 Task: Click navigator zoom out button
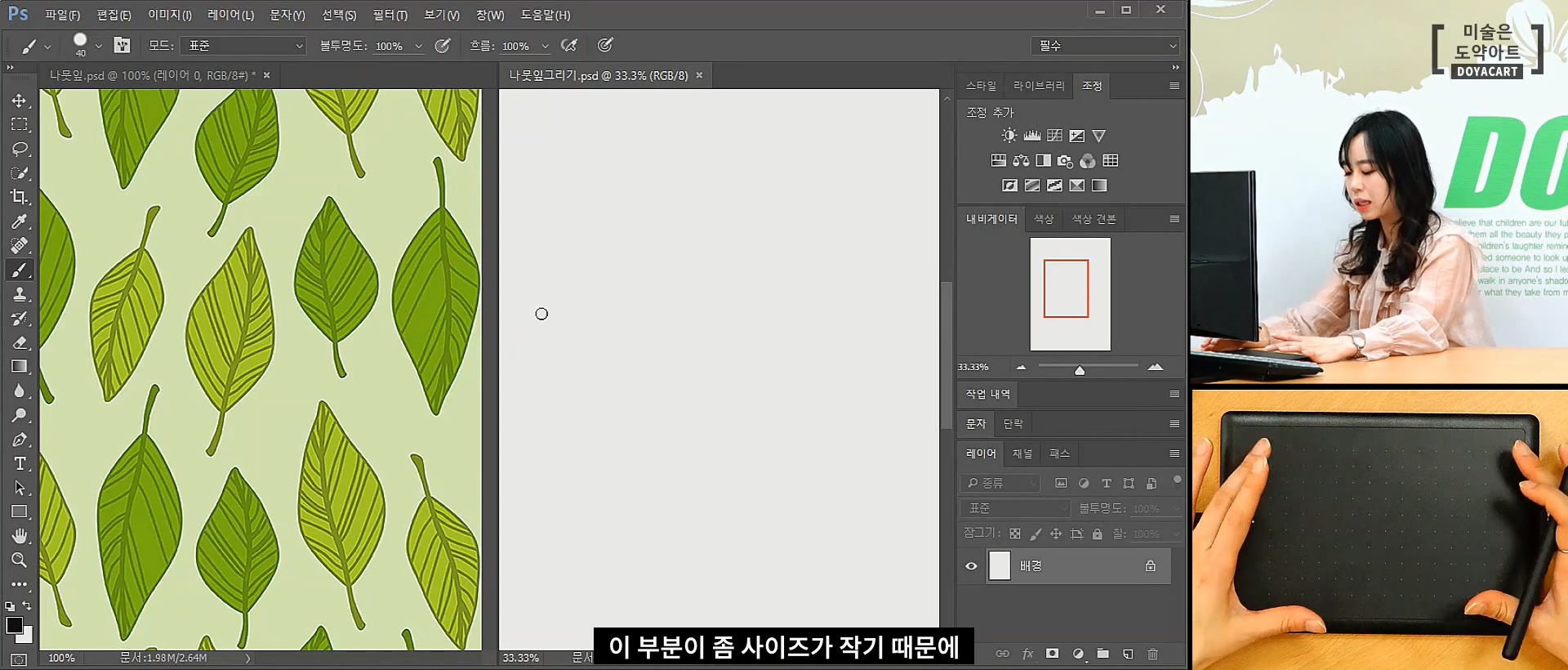[1021, 368]
